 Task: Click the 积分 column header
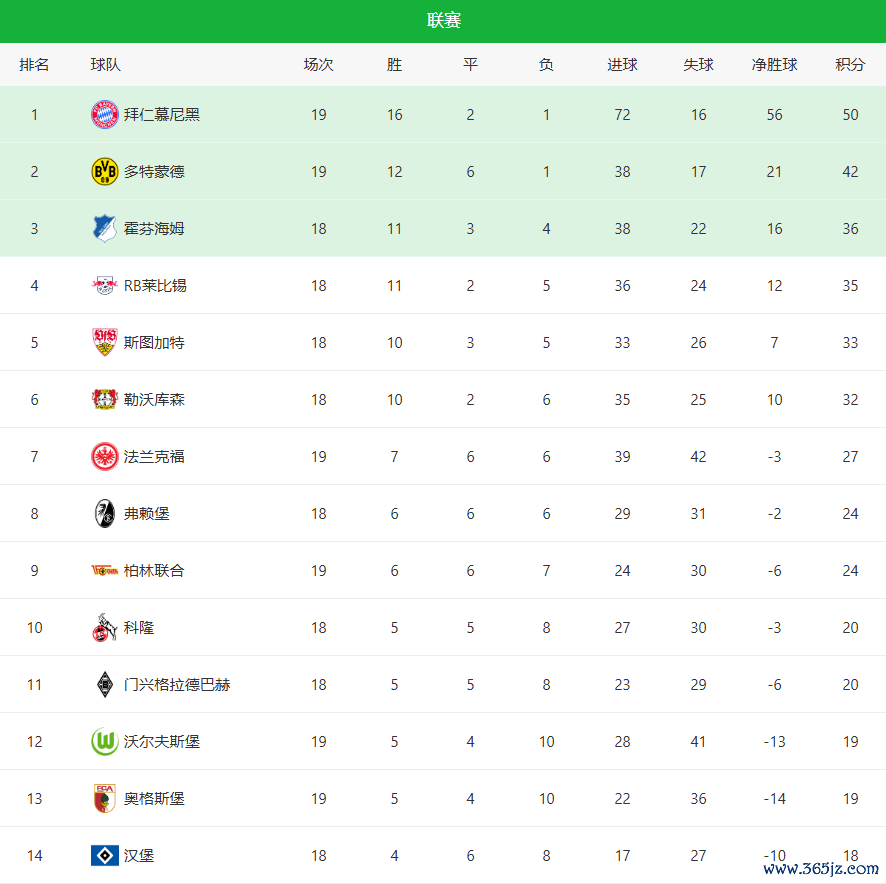click(x=850, y=65)
